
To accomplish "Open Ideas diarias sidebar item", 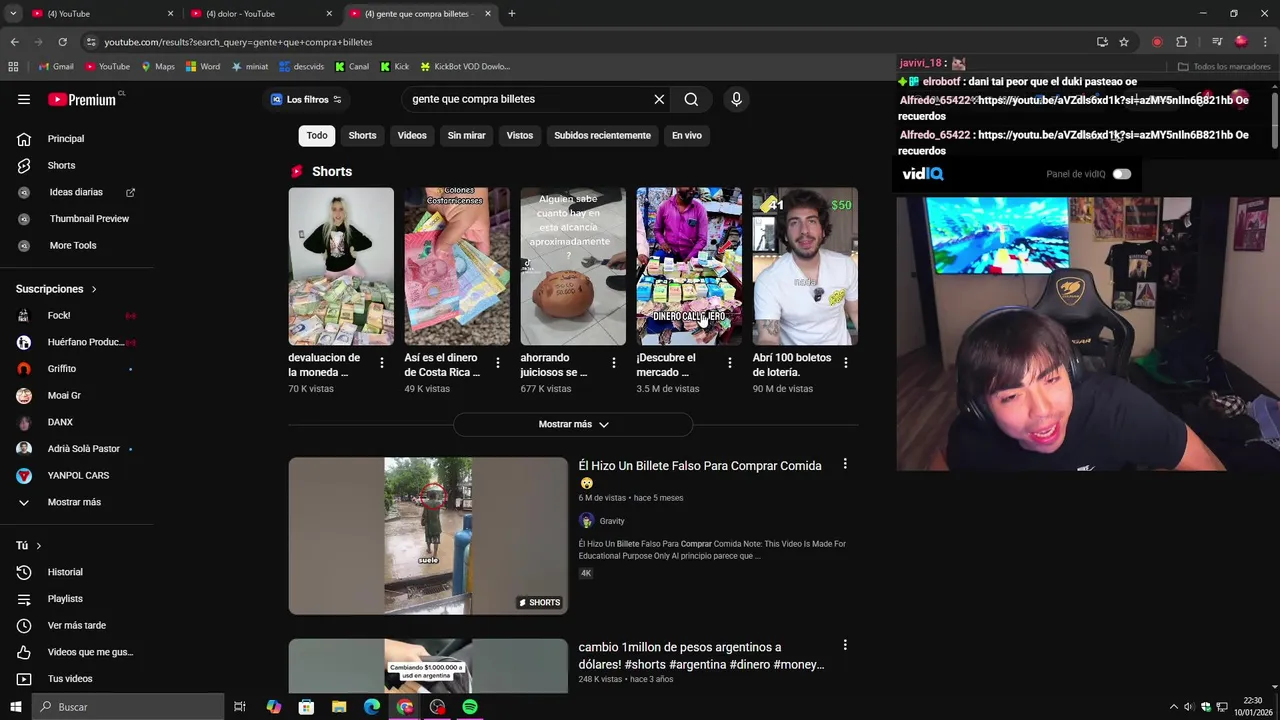I will tap(76, 192).
